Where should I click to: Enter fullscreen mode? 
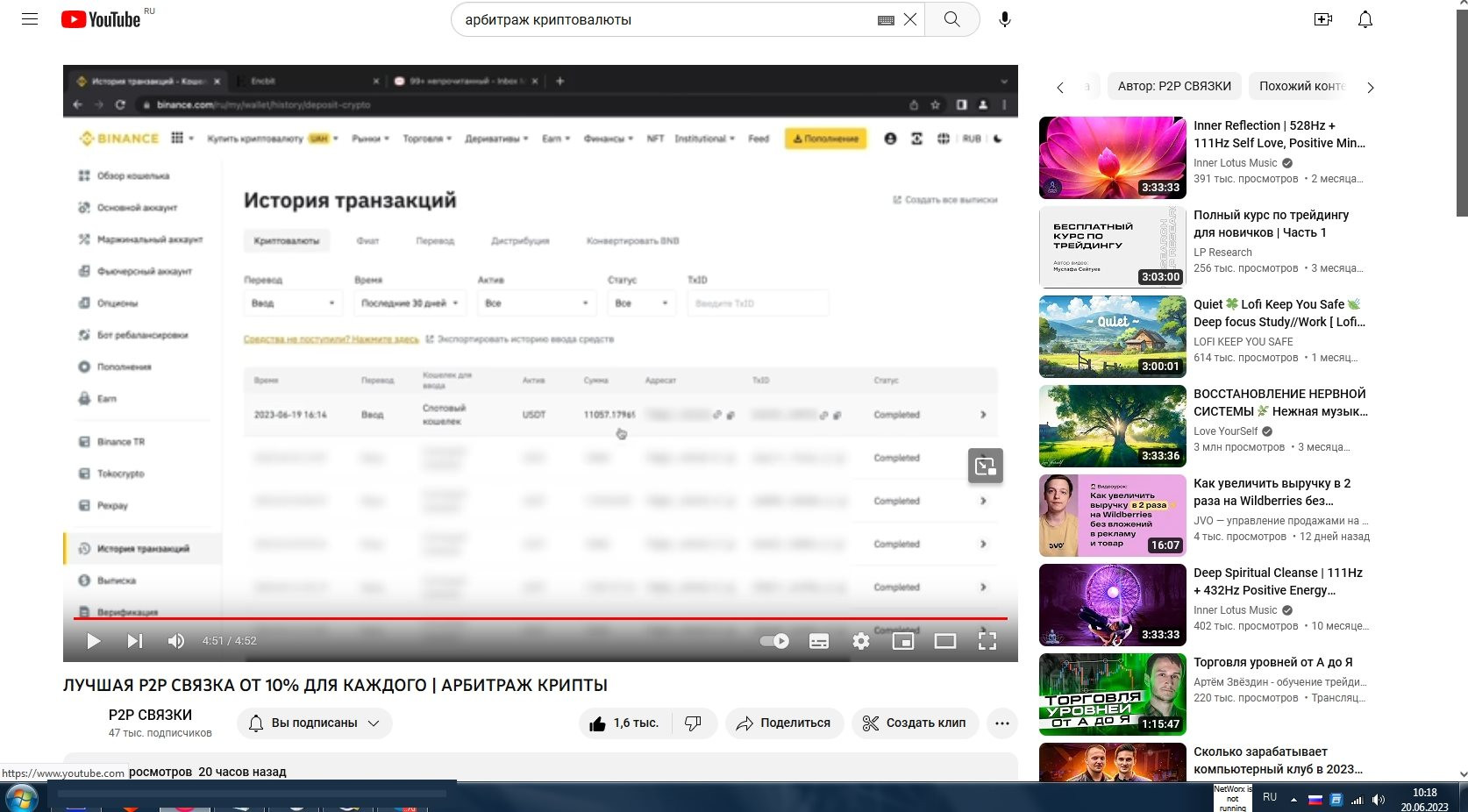987,641
